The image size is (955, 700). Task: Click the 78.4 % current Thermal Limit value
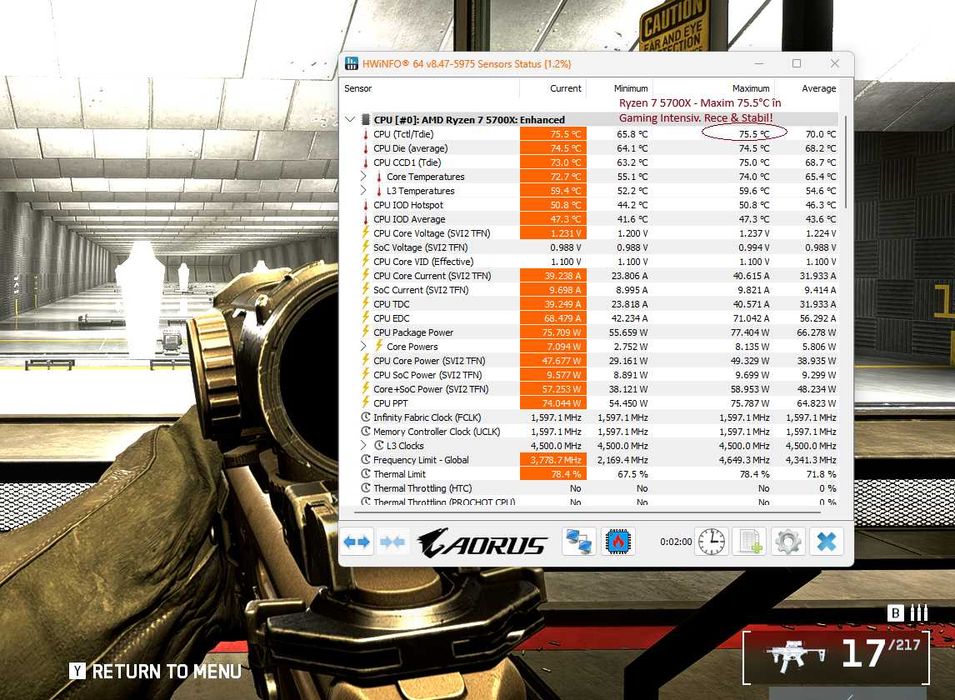coord(553,474)
